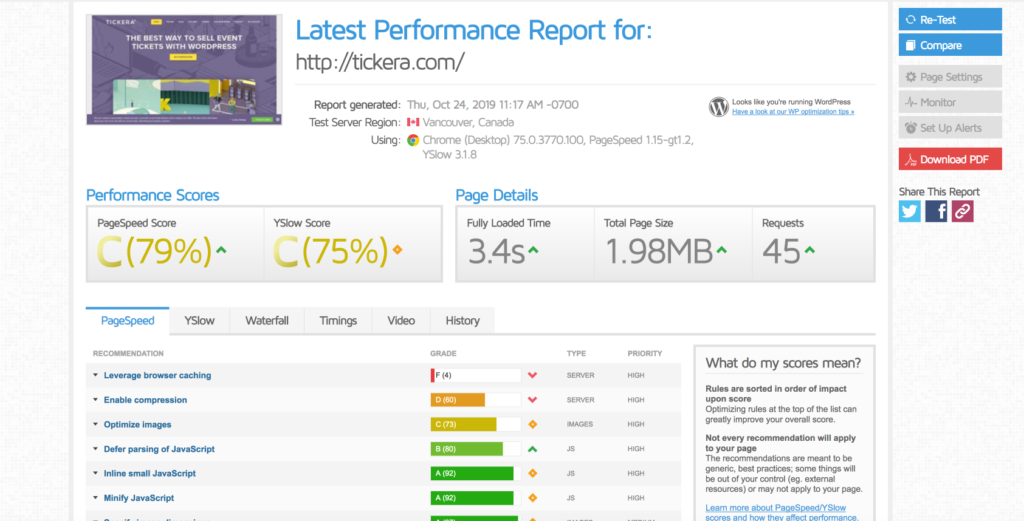The height and width of the screenshot is (521, 1024).
Task: Click the F (4) grade bar
Action: click(475, 375)
